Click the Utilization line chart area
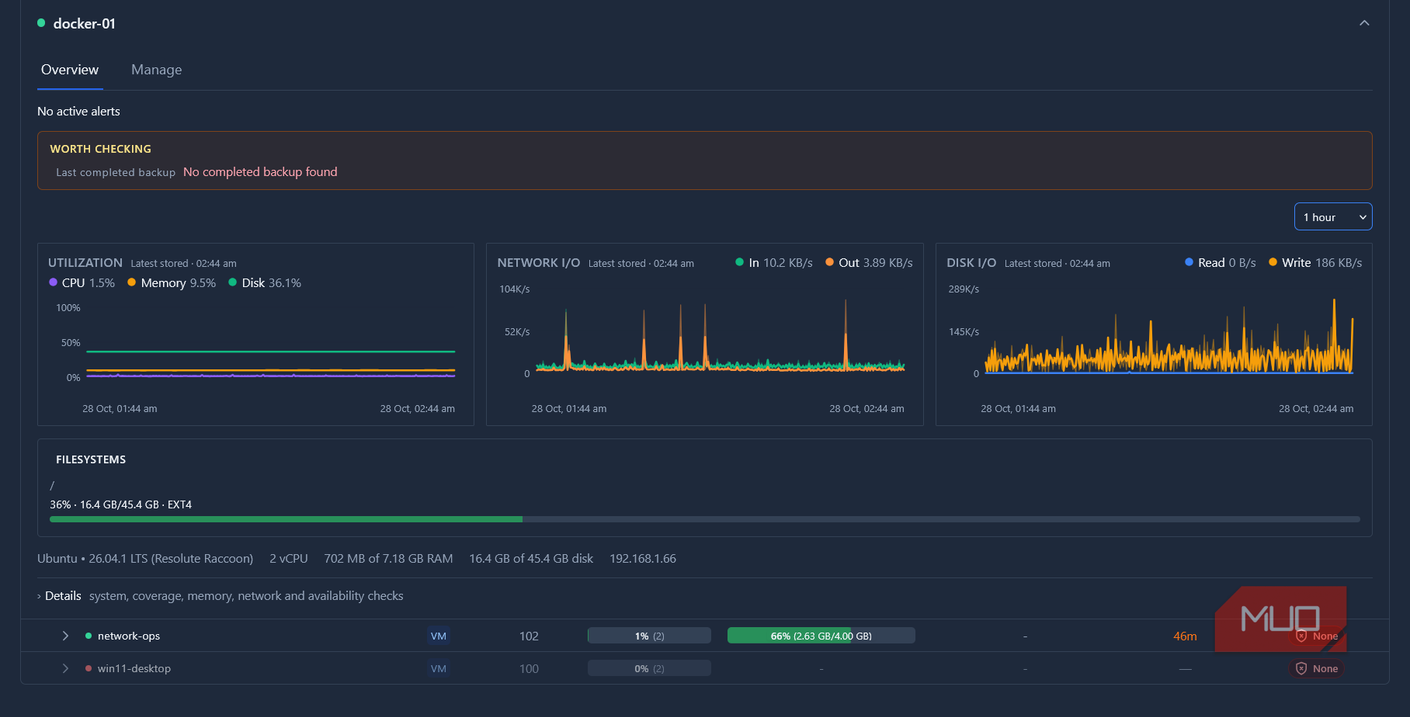The image size is (1410, 717). pyautogui.click(x=270, y=343)
